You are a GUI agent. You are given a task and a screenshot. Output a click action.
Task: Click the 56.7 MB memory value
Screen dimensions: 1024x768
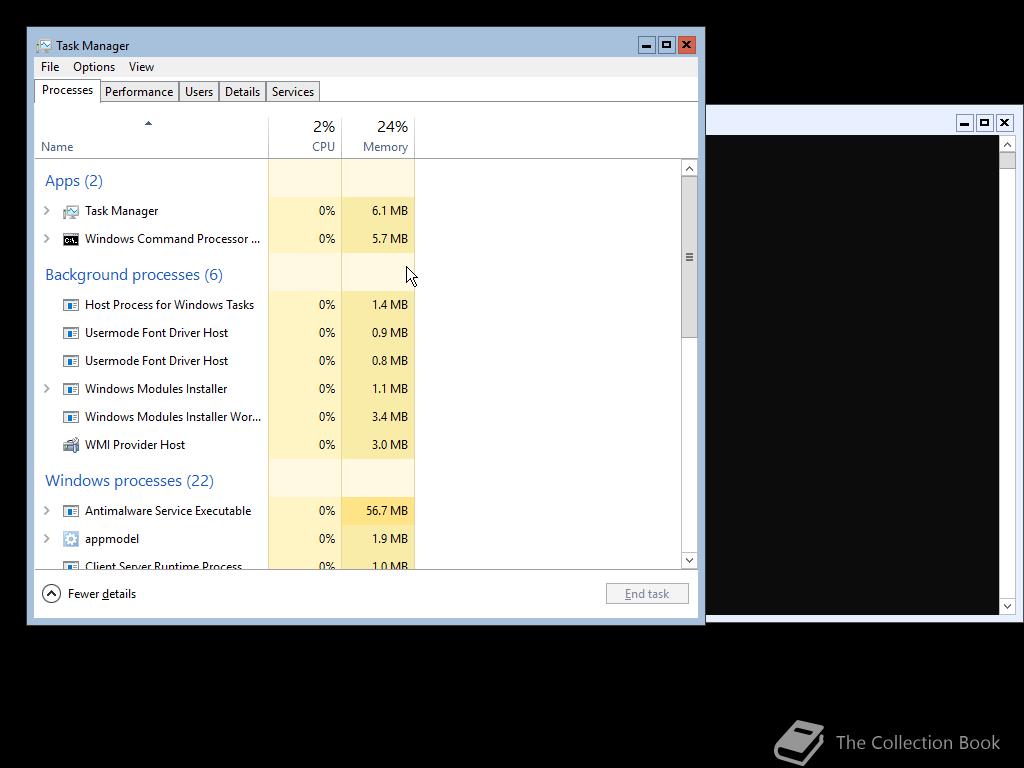(387, 511)
